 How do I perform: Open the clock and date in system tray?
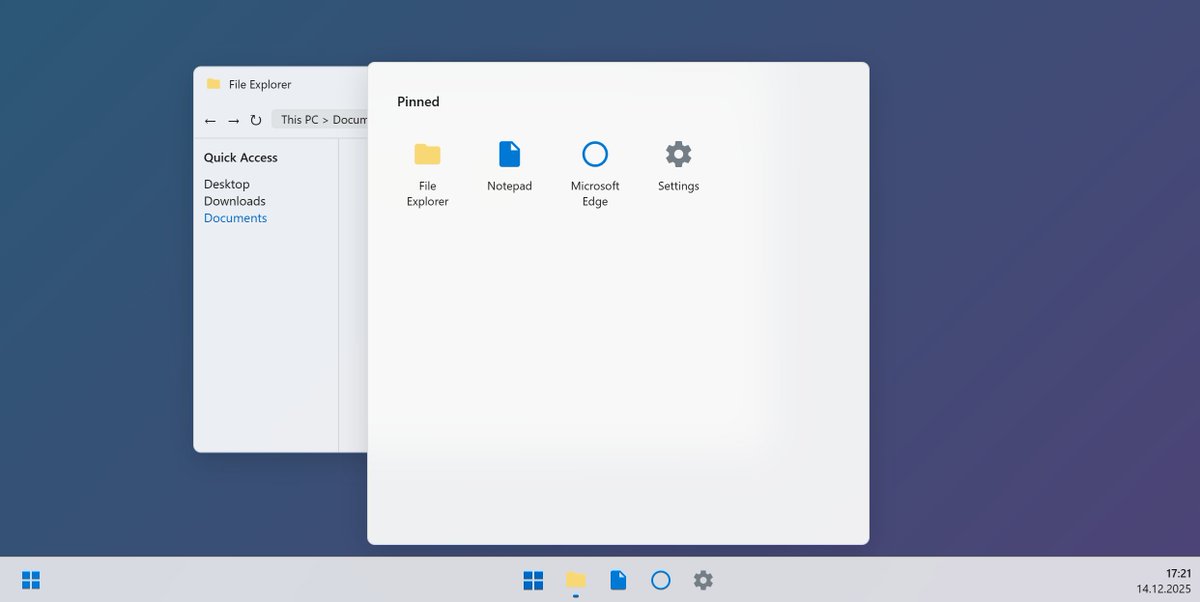pos(1164,580)
